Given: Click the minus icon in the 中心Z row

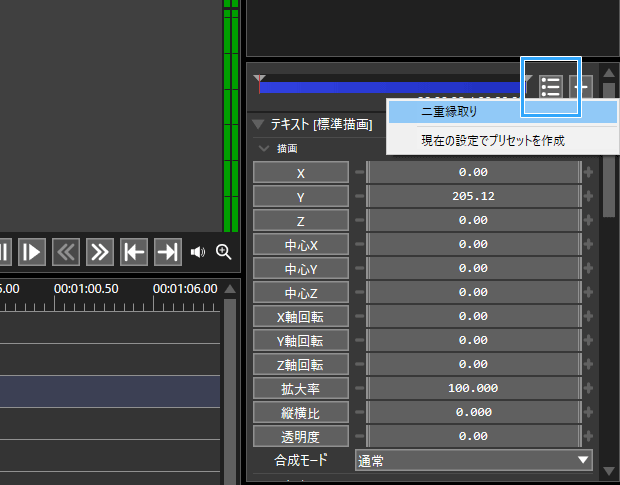Looking at the screenshot, I should click(359, 292).
